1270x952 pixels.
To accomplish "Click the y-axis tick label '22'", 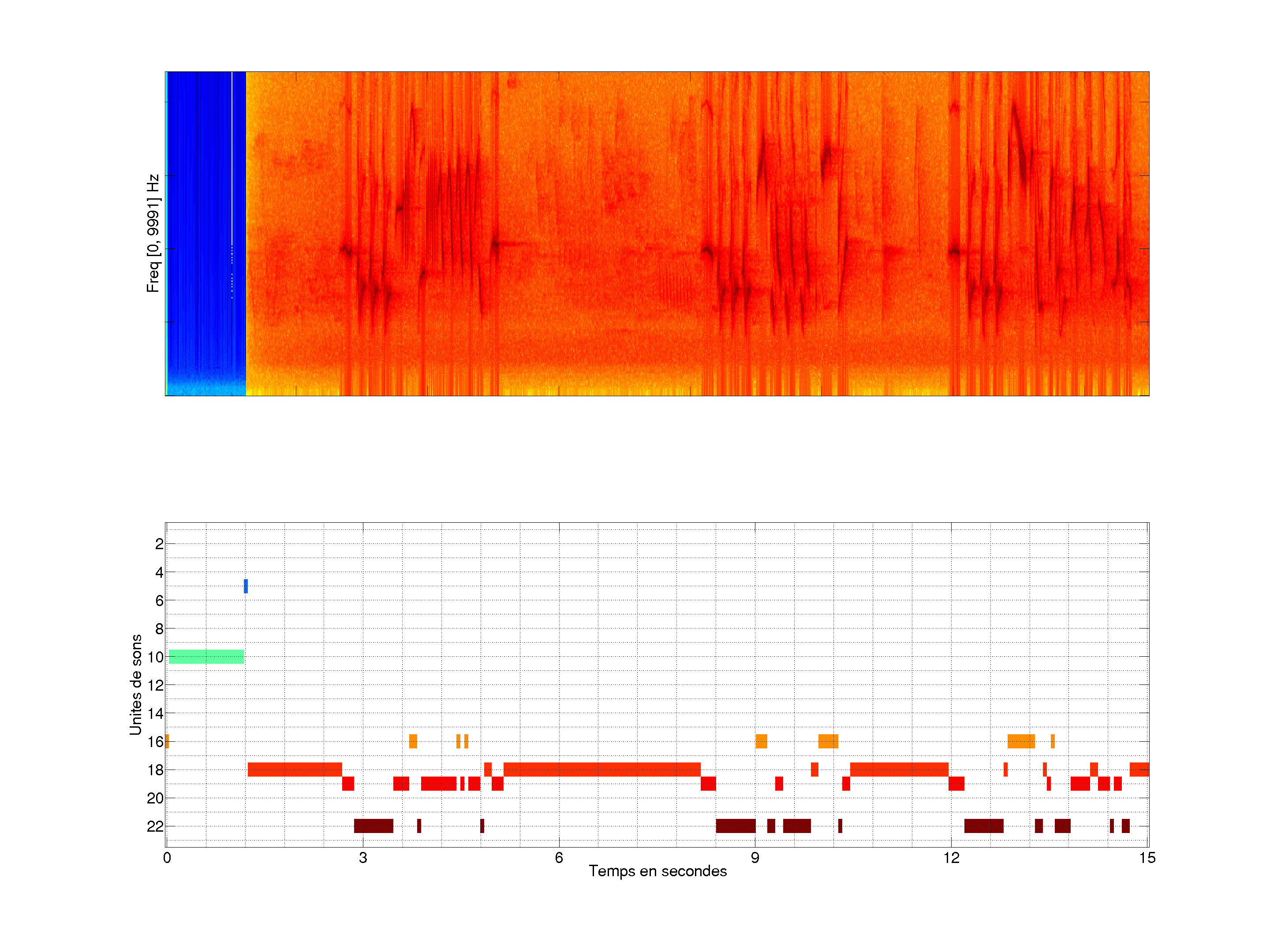I will [x=155, y=826].
